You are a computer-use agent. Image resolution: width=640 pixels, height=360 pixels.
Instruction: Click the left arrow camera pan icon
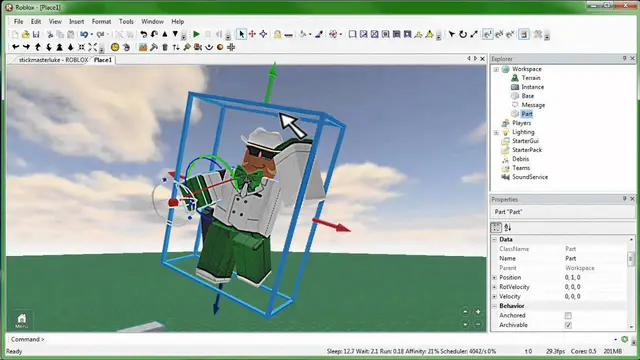[16, 47]
